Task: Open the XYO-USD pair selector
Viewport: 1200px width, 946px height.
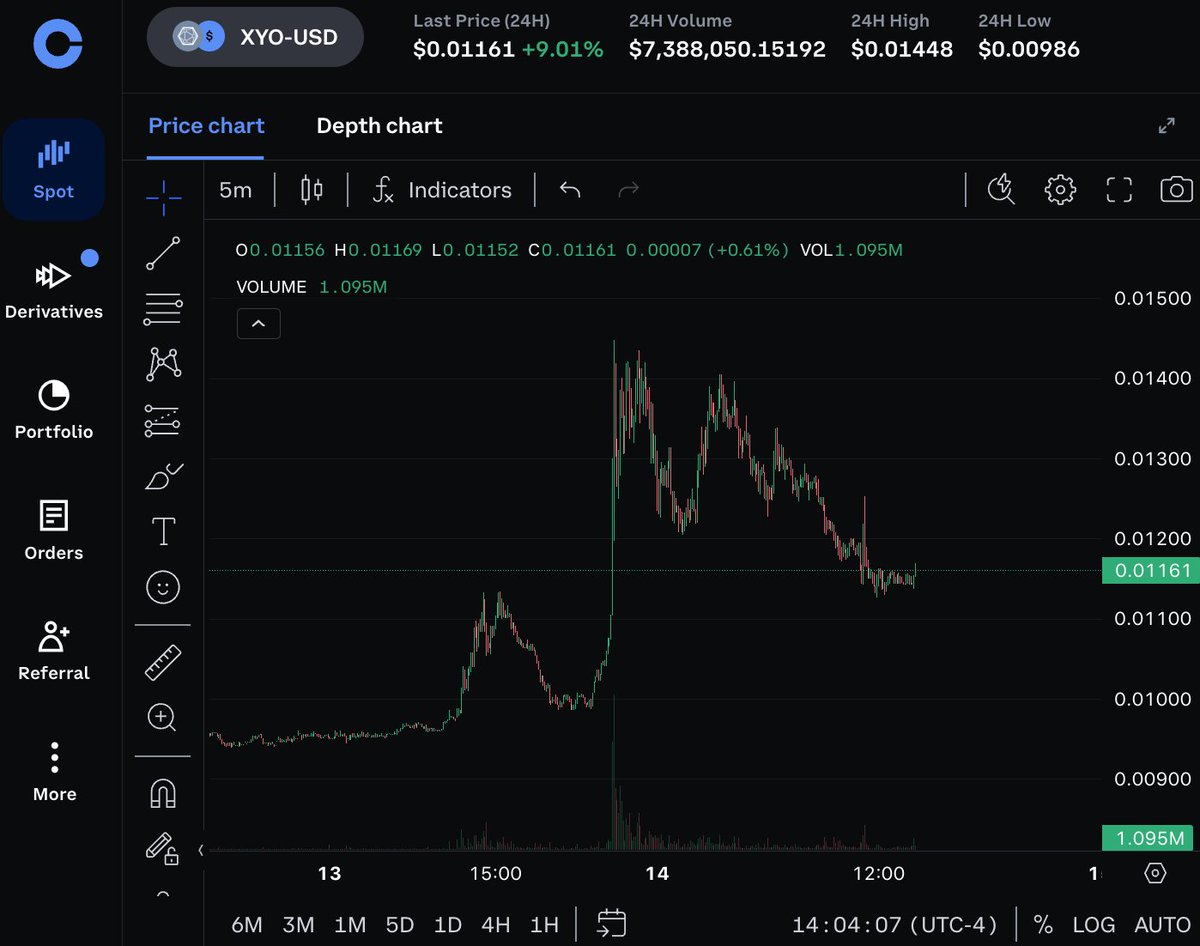Action: [255, 38]
